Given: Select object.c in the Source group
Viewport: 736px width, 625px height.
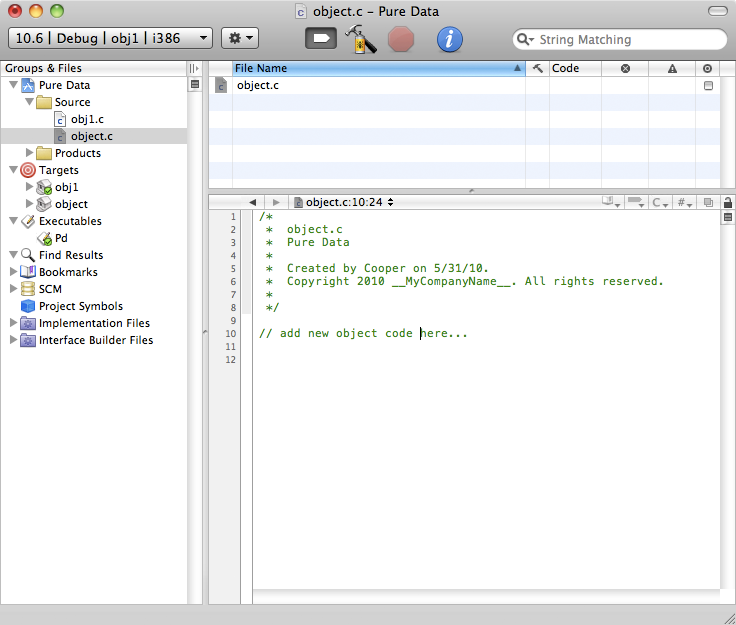Looking at the screenshot, I should tap(92, 136).
